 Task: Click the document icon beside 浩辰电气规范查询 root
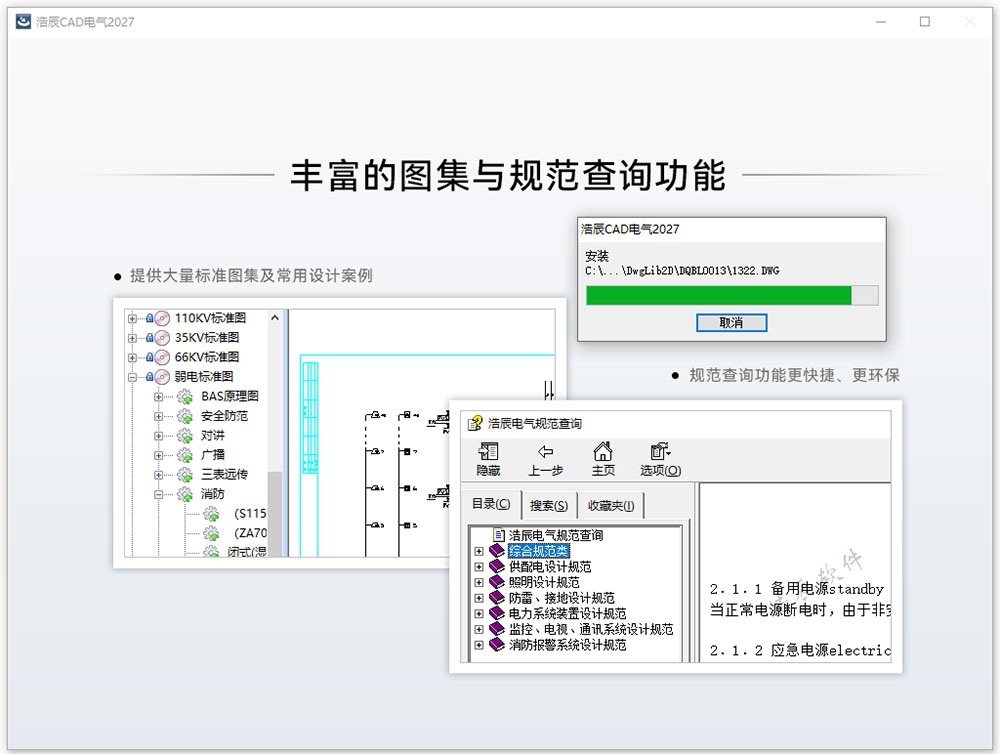tap(499, 535)
